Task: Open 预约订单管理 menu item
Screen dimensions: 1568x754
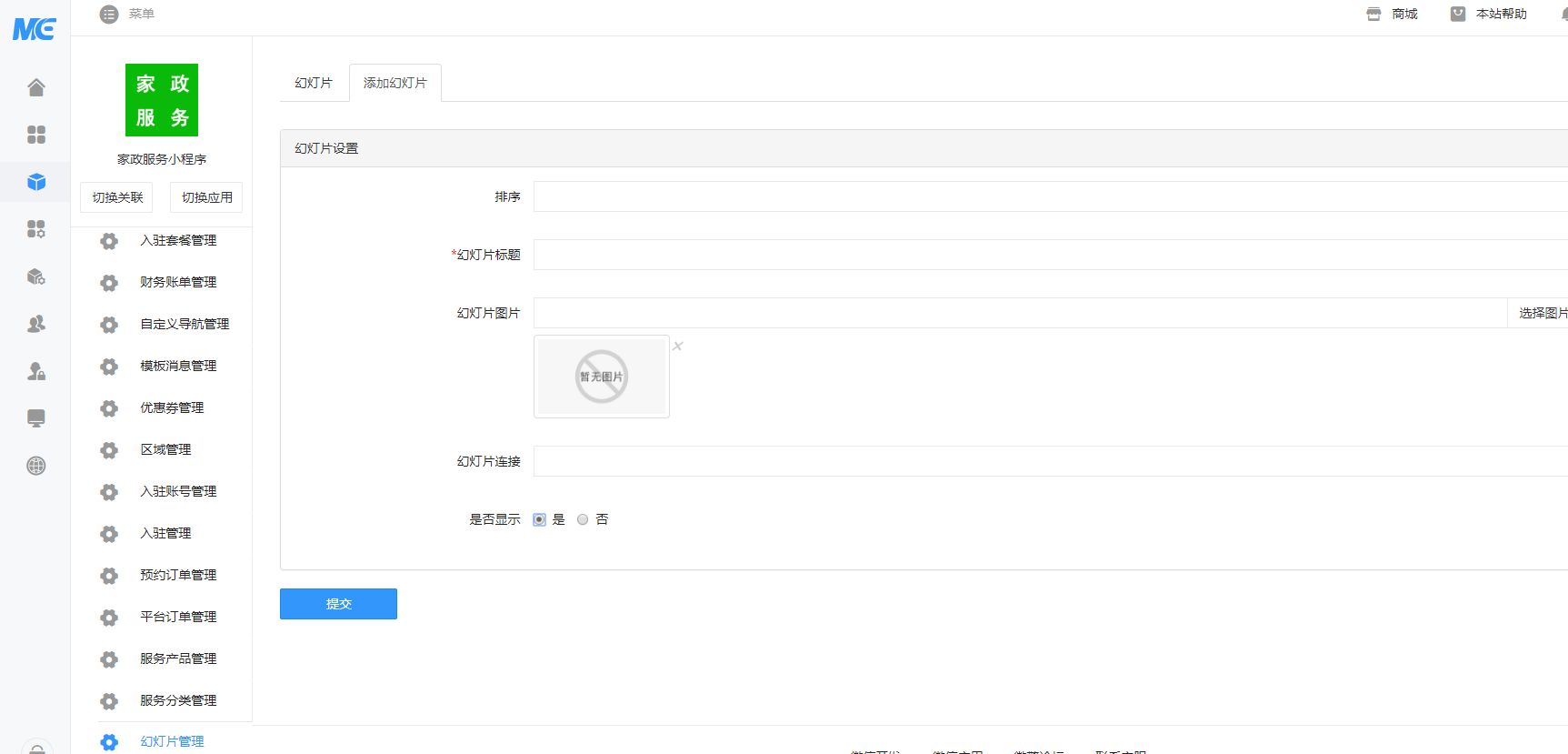Action: (178, 575)
